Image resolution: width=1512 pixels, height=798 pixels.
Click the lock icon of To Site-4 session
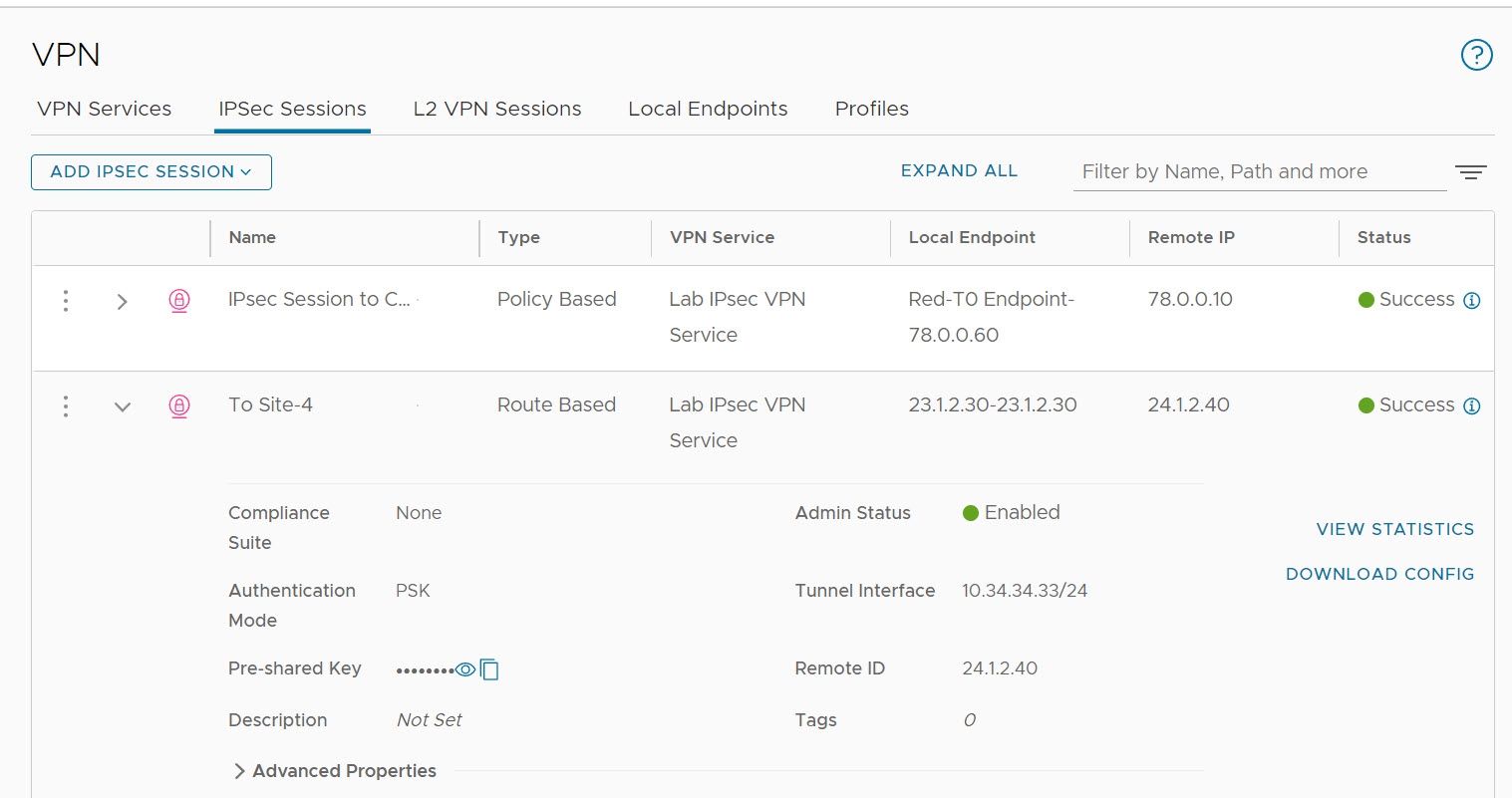(179, 405)
